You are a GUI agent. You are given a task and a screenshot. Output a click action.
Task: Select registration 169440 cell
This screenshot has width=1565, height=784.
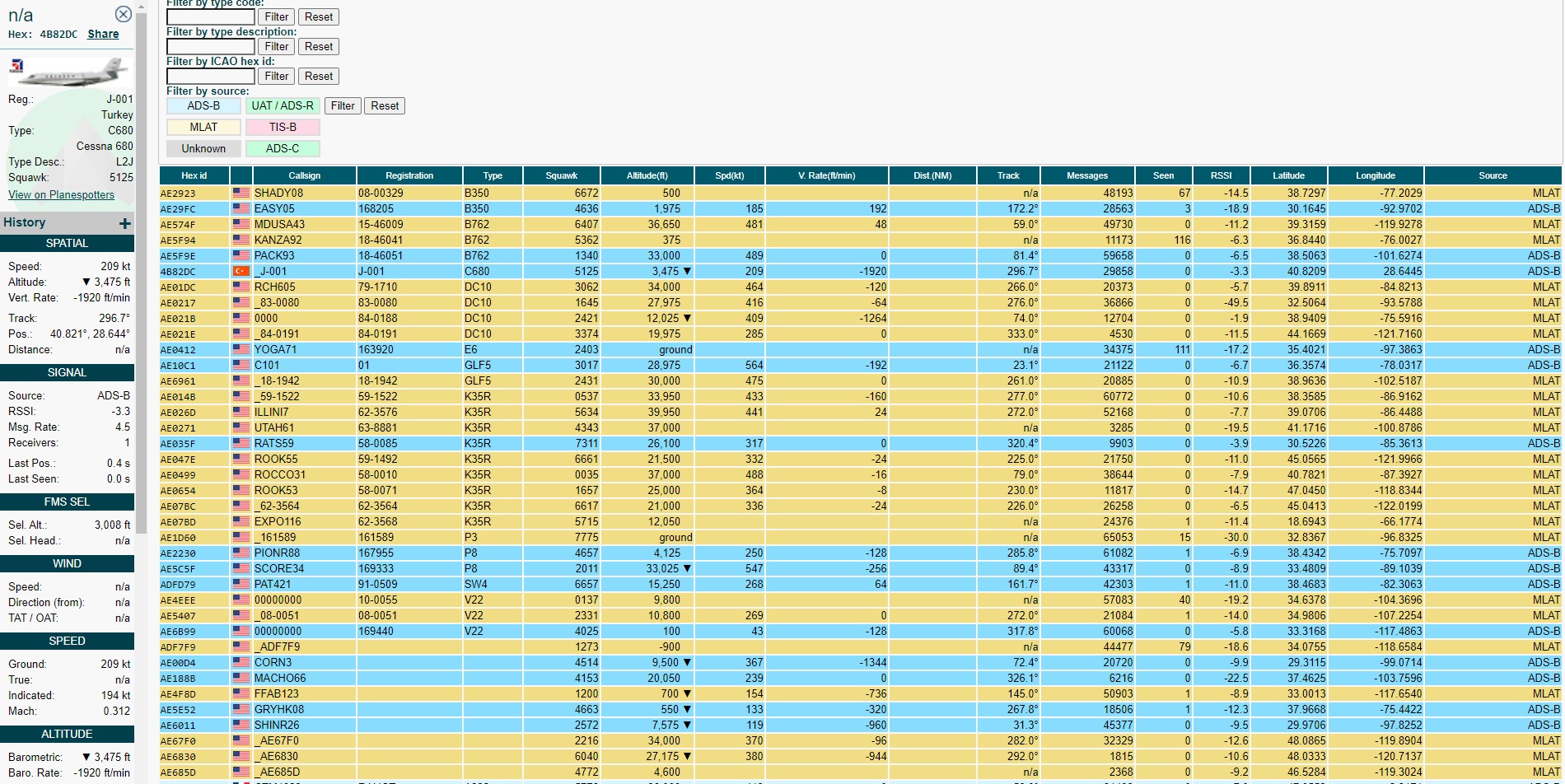(409, 631)
